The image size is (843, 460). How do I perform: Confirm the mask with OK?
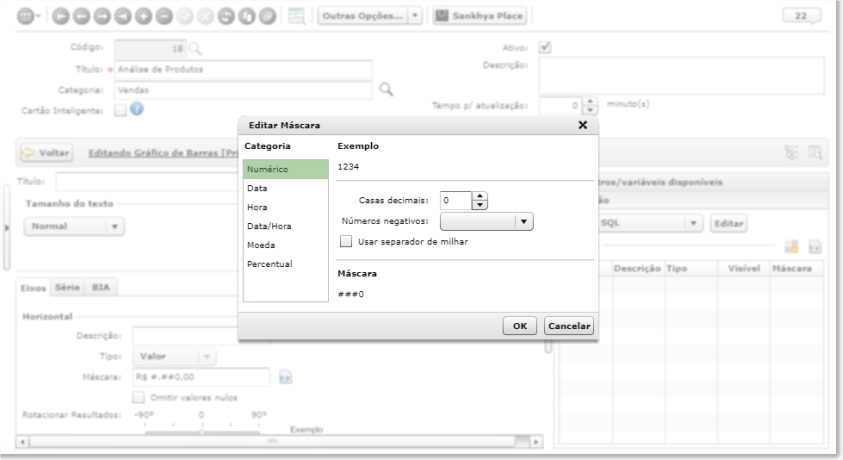point(520,326)
